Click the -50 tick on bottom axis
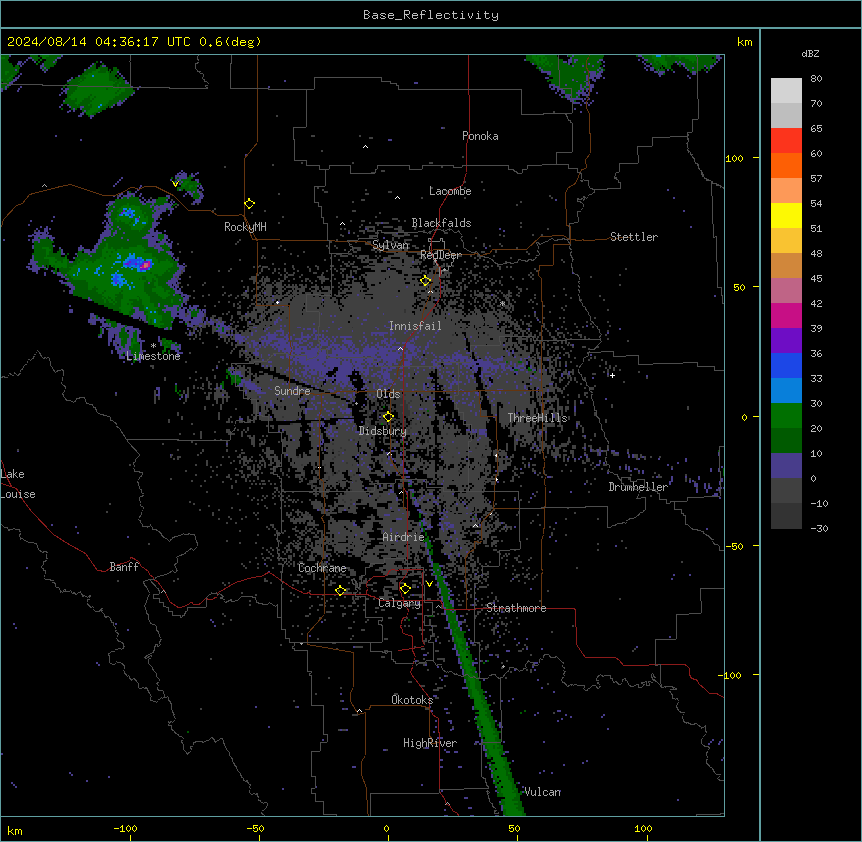862x842 pixels. coord(255,828)
